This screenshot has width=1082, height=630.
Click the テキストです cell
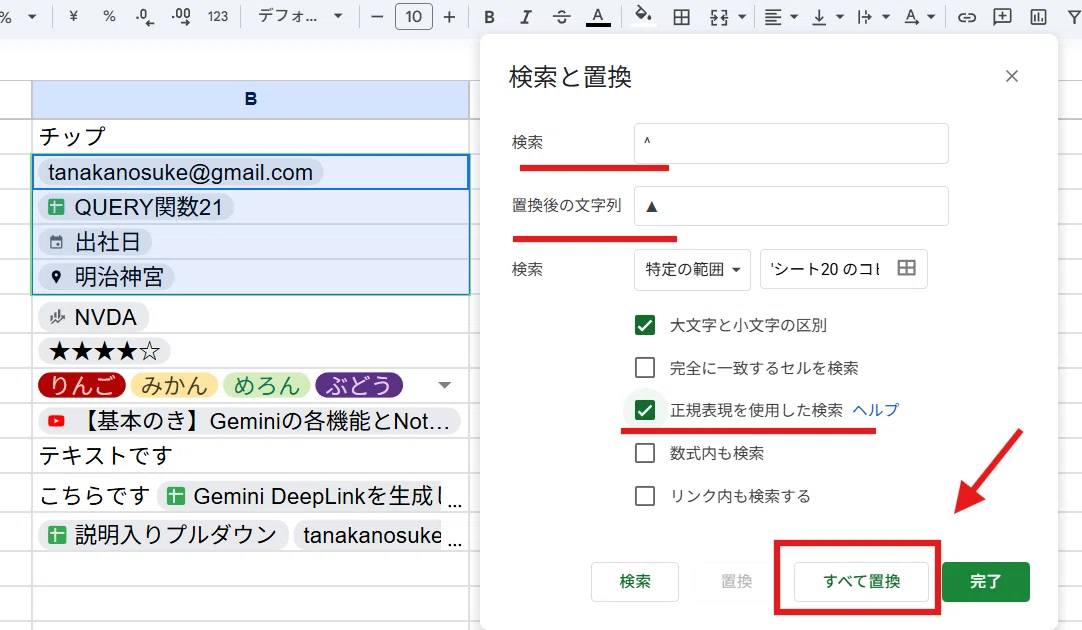250,455
